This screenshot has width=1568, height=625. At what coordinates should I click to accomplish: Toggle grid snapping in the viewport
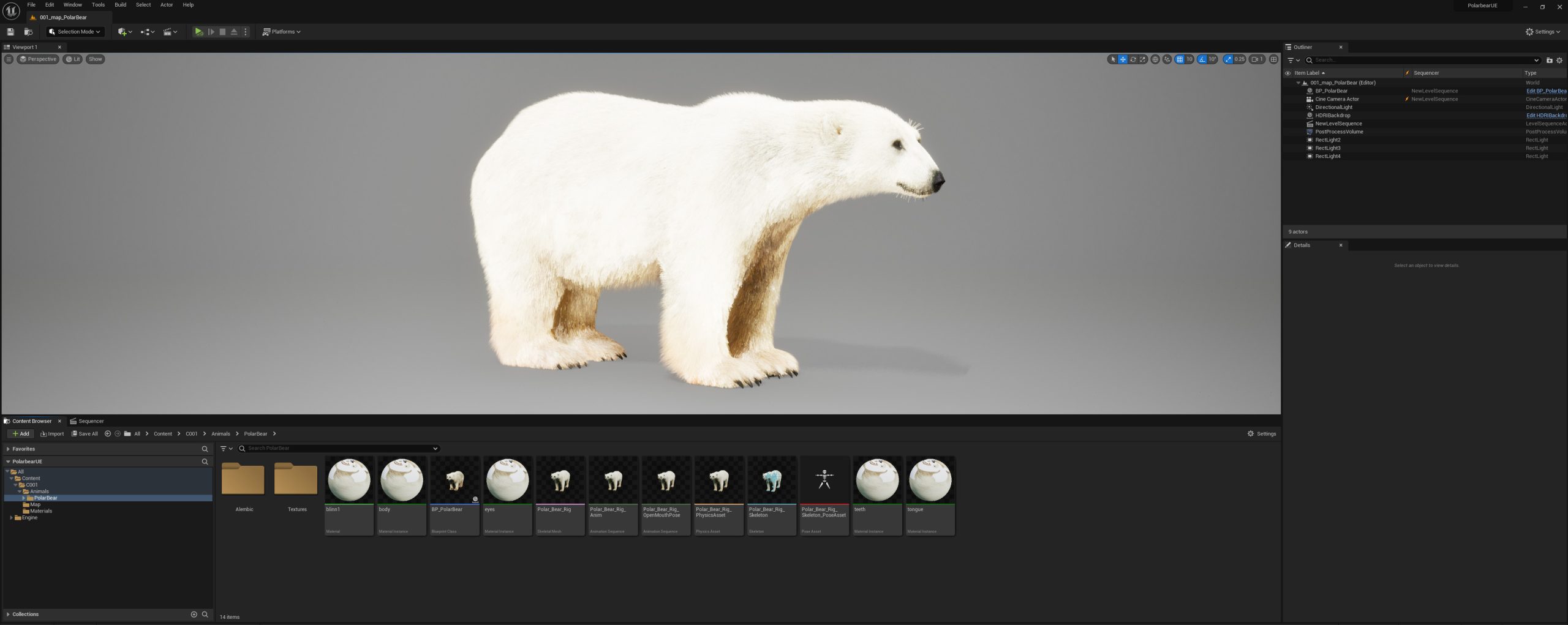[x=1179, y=59]
